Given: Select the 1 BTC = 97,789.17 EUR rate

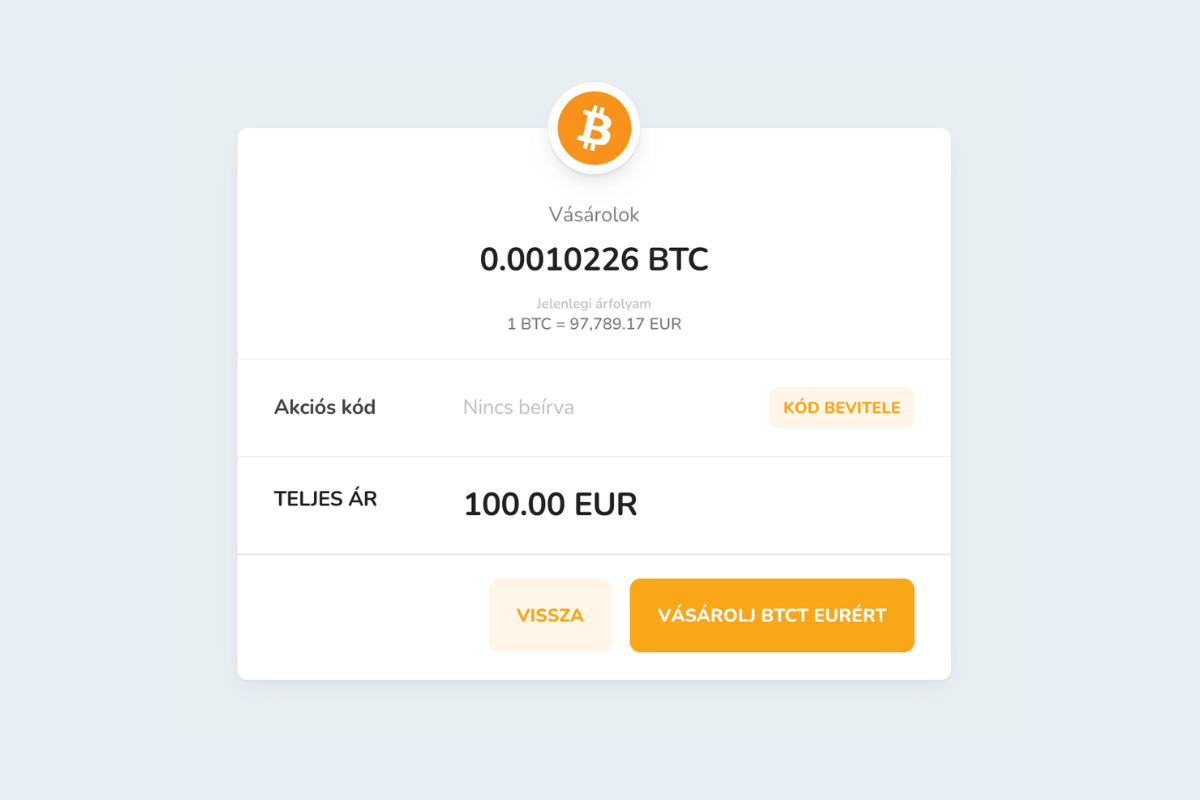Looking at the screenshot, I should pos(594,324).
